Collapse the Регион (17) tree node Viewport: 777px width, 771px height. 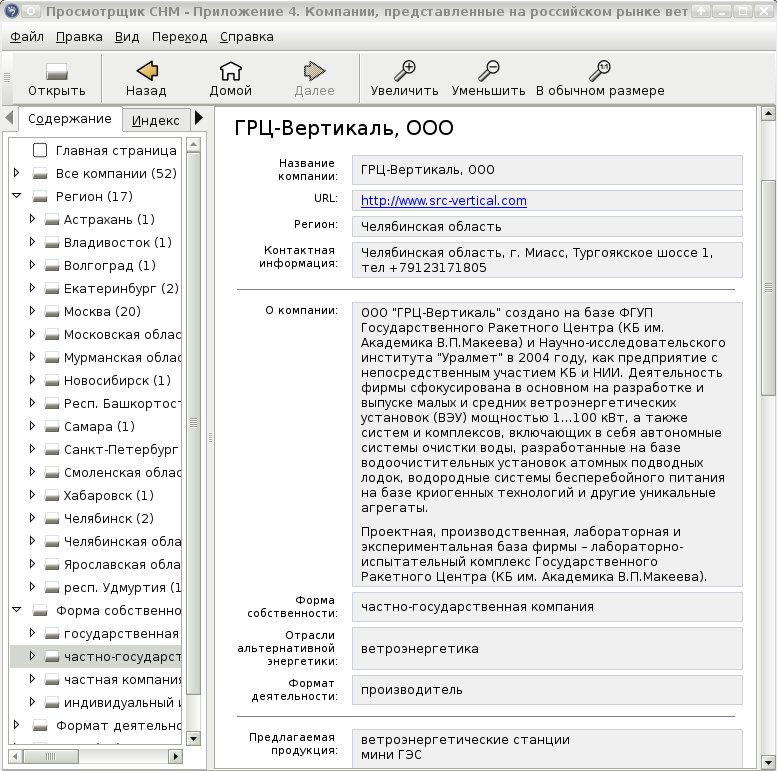click(x=16, y=196)
